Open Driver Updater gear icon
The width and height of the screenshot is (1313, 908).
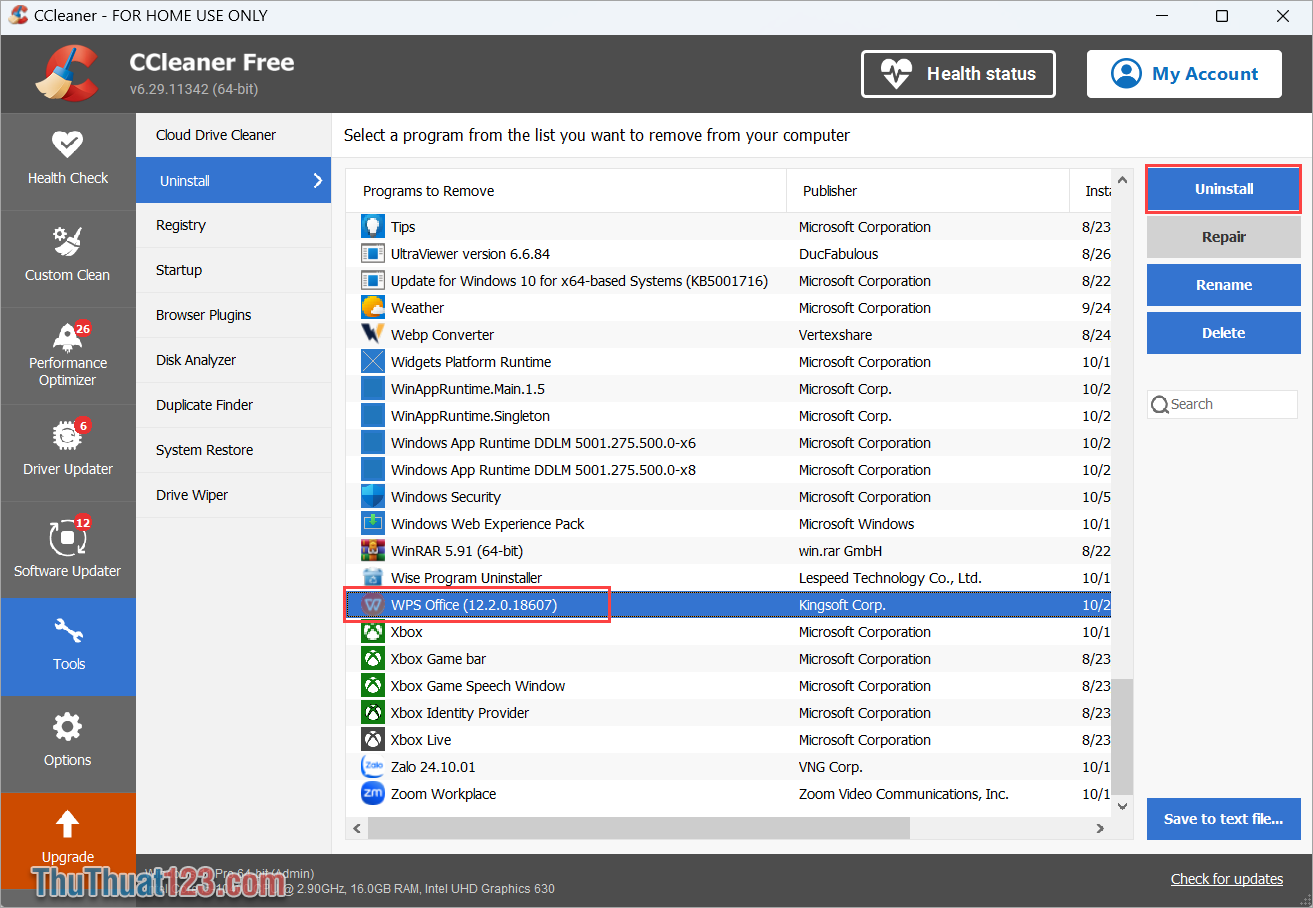66,435
